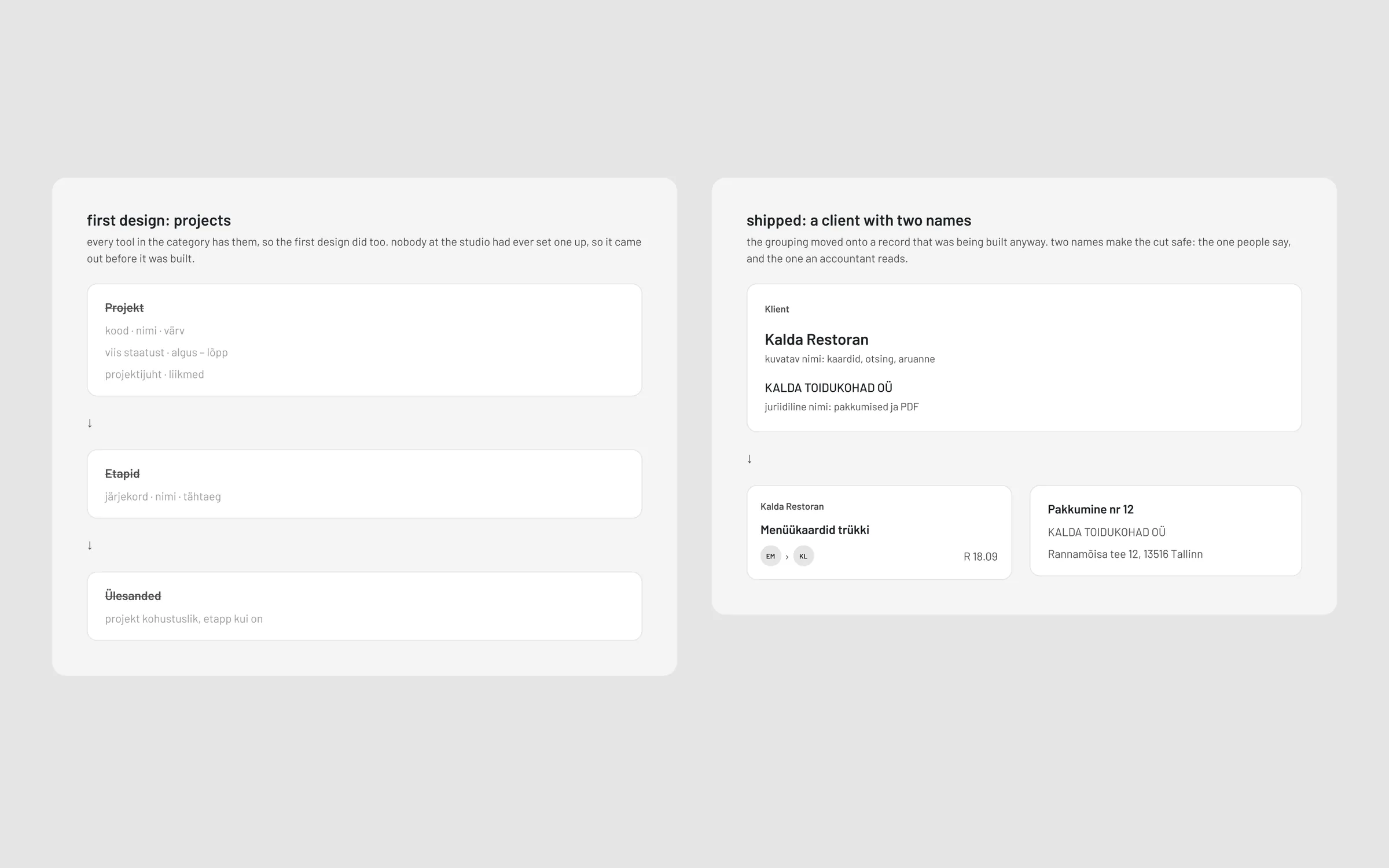The image size is (1389, 868).
Task: Open the Pakkumine nr 12 card
Action: coord(1166,531)
